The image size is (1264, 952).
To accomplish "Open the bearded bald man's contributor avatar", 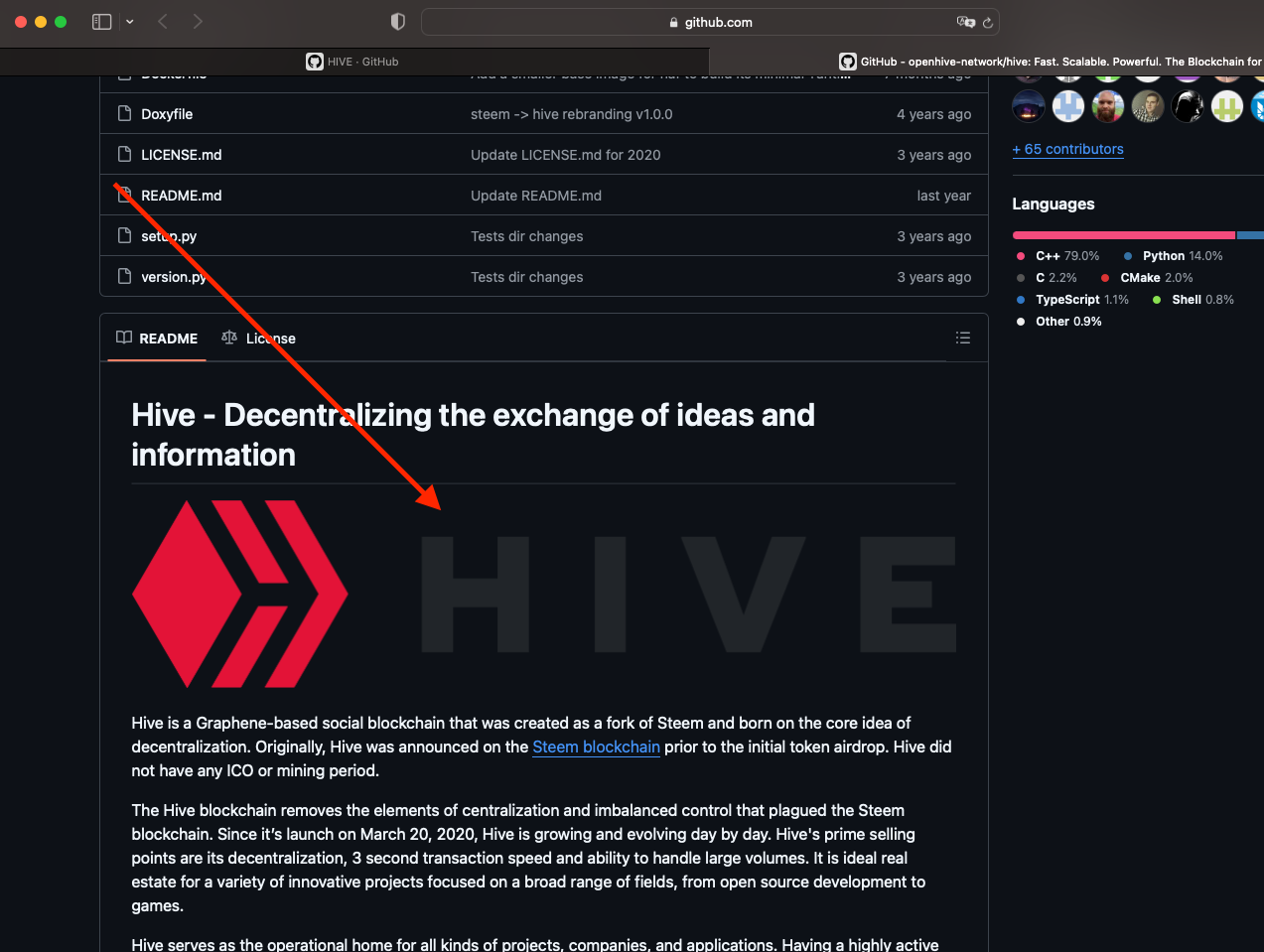I will [x=1108, y=105].
